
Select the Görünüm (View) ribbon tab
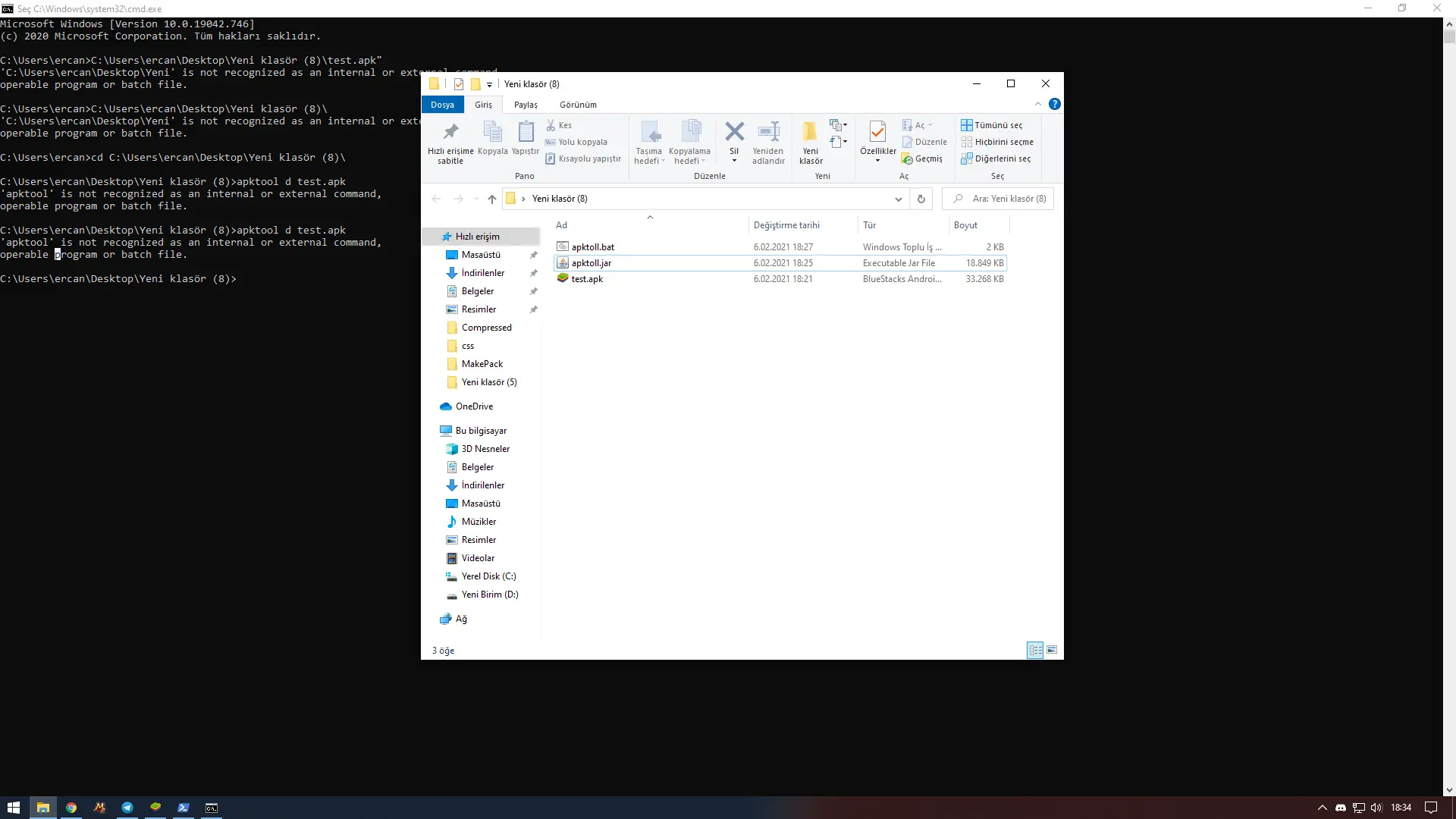point(579,105)
